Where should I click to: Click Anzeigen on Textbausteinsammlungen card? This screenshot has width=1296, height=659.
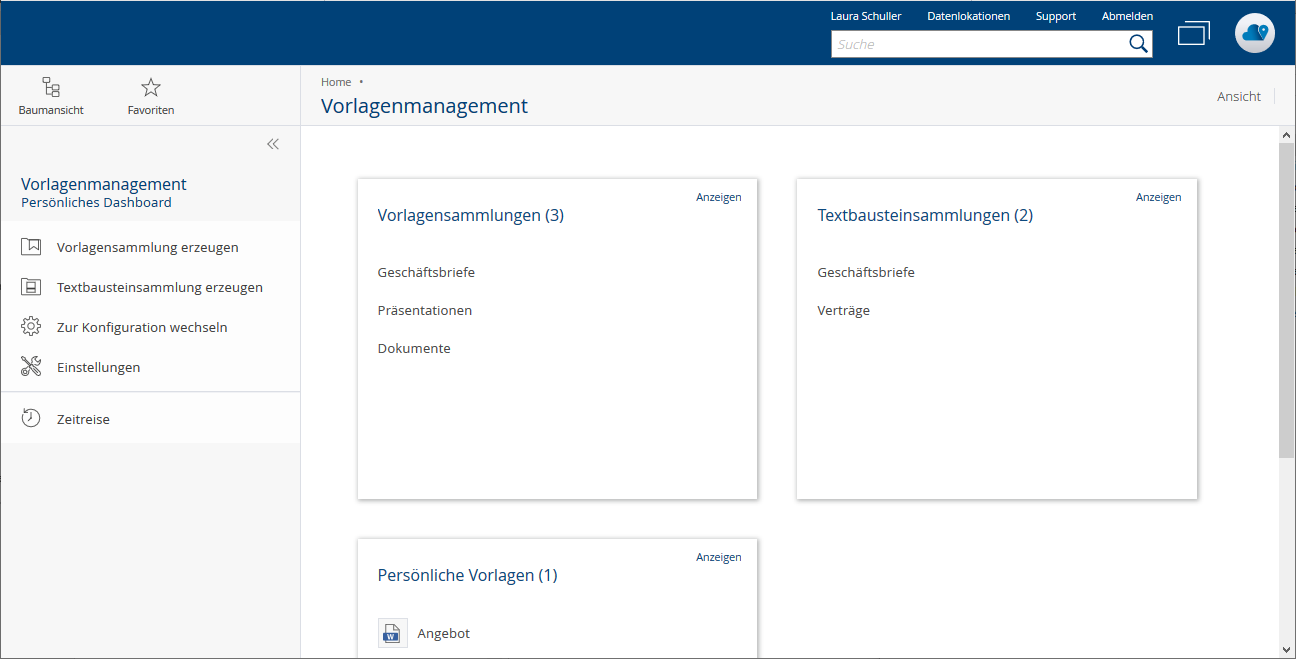1159,197
